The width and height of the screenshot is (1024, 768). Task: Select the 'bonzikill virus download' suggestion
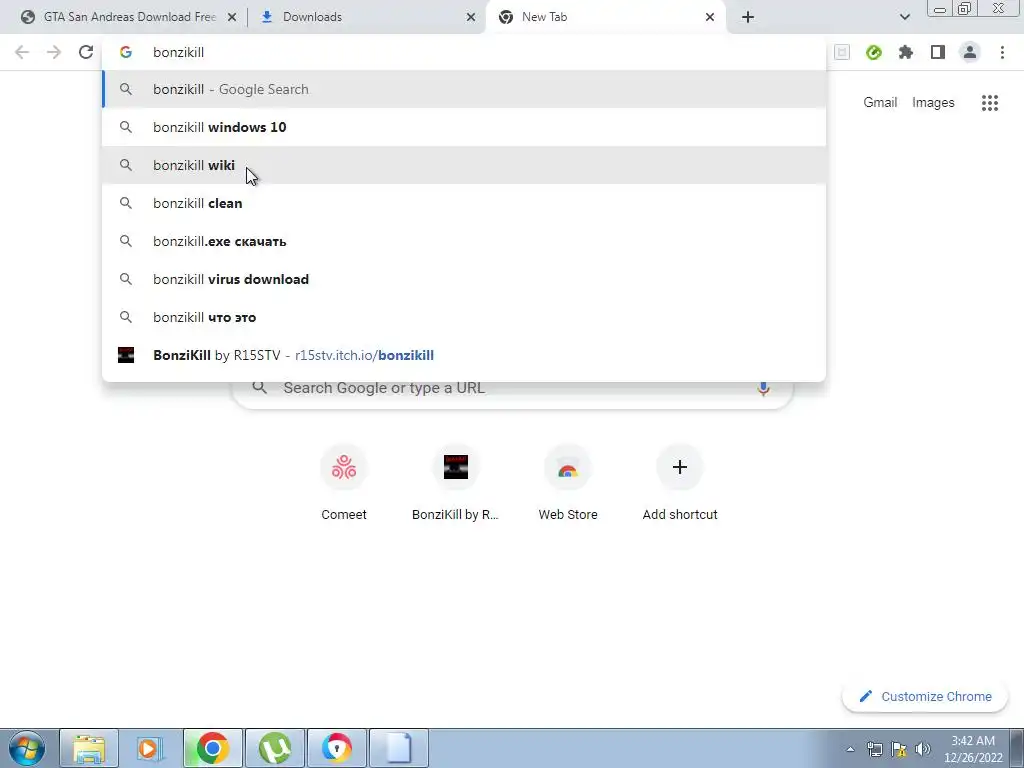464,279
